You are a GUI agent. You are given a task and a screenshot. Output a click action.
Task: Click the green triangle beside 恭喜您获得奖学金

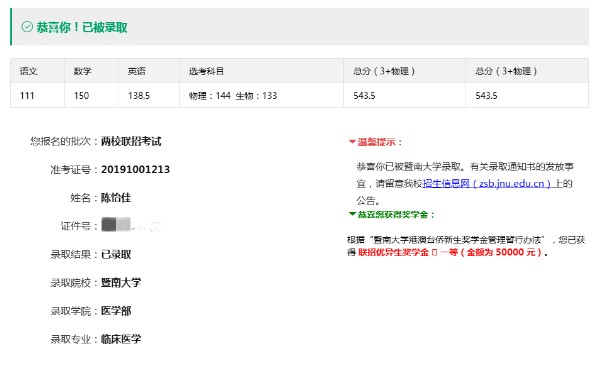352,214
